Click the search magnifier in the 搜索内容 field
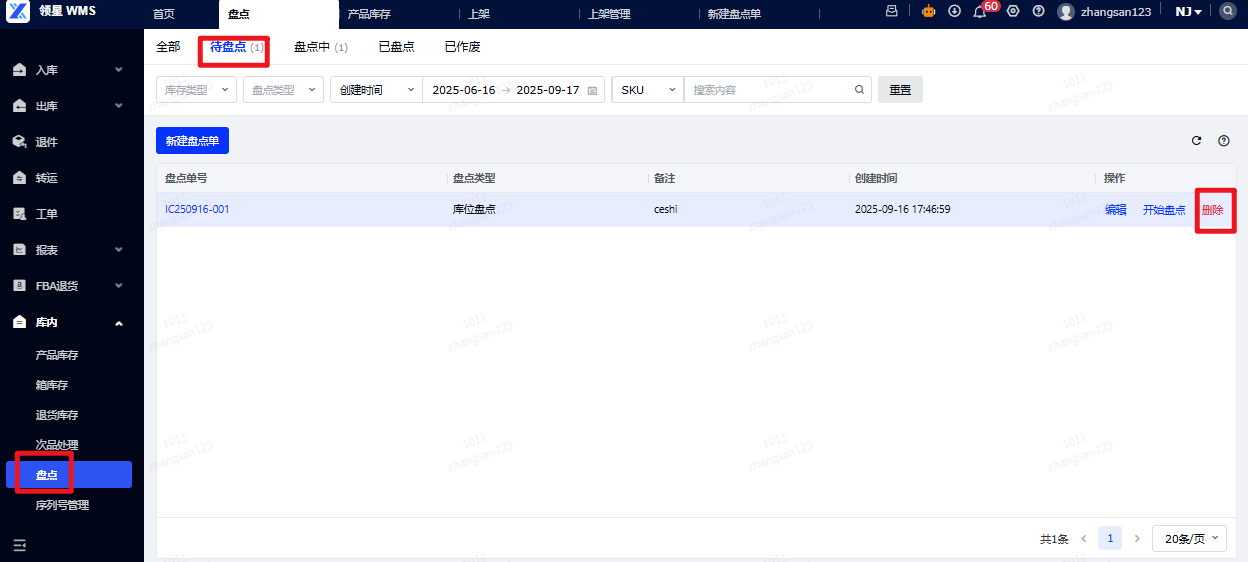Viewport: 1248px width, 562px height. pos(859,89)
